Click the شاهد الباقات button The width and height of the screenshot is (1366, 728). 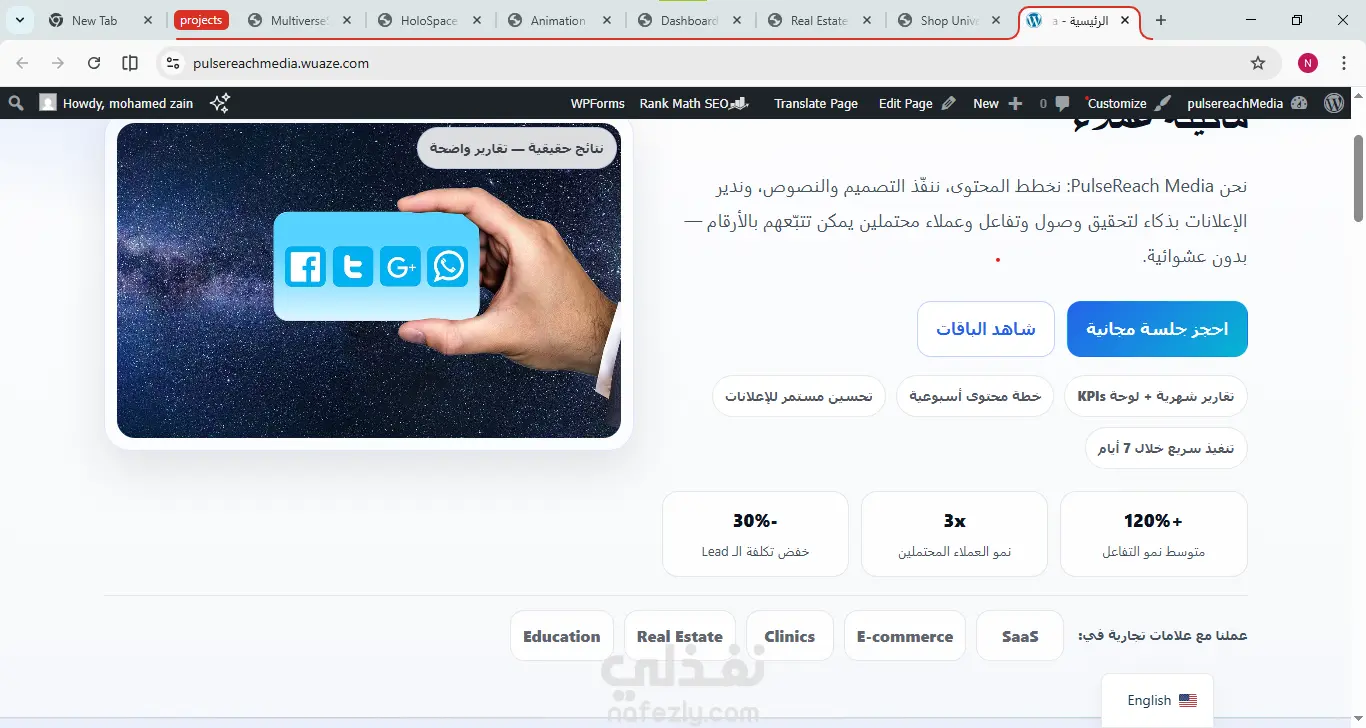986,329
